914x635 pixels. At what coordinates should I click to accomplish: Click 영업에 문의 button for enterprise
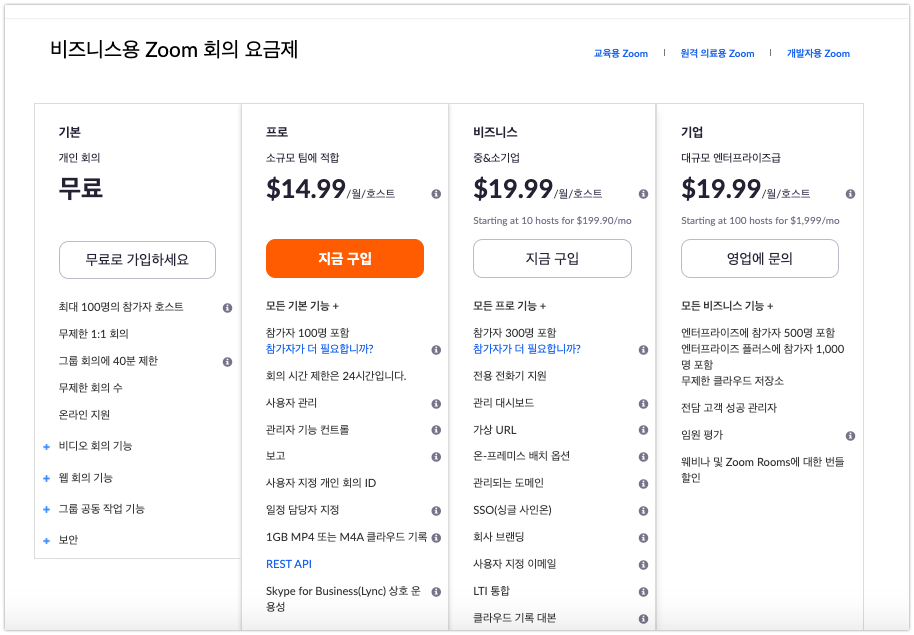pyautogui.click(x=759, y=259)
